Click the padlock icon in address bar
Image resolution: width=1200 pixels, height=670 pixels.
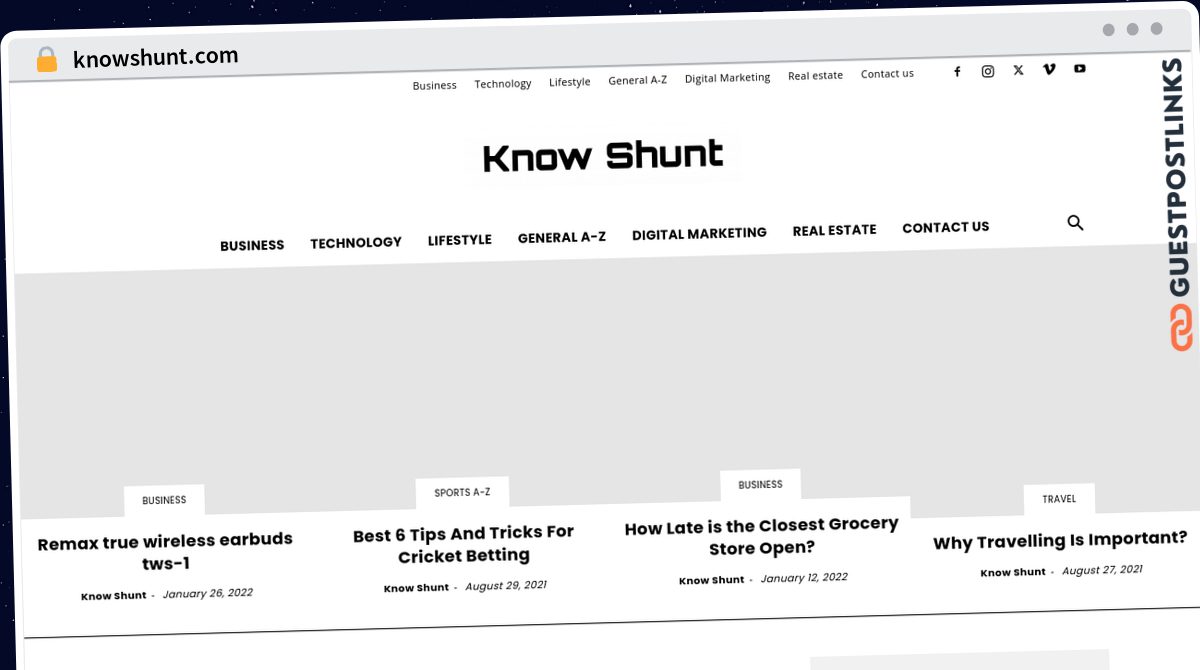point(47,60)
